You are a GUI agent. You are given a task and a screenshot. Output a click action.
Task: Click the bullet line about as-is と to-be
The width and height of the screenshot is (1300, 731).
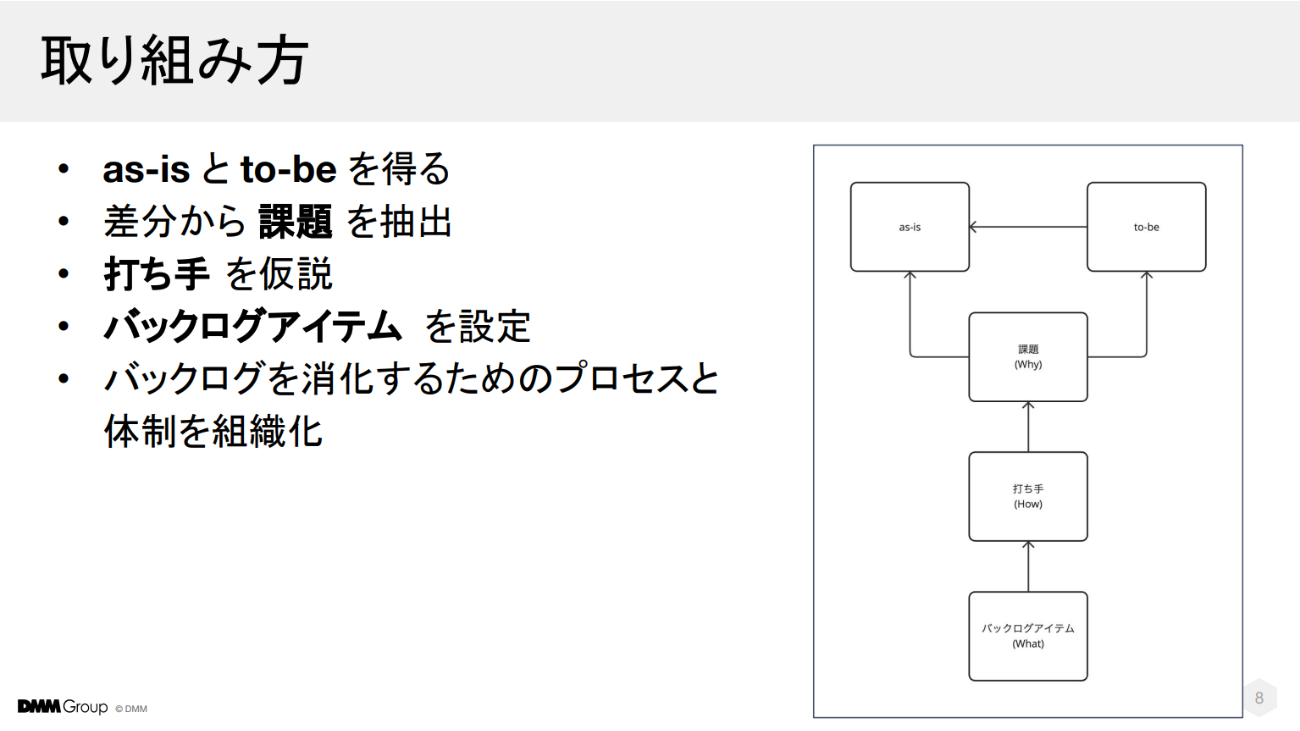click(276, 171)
